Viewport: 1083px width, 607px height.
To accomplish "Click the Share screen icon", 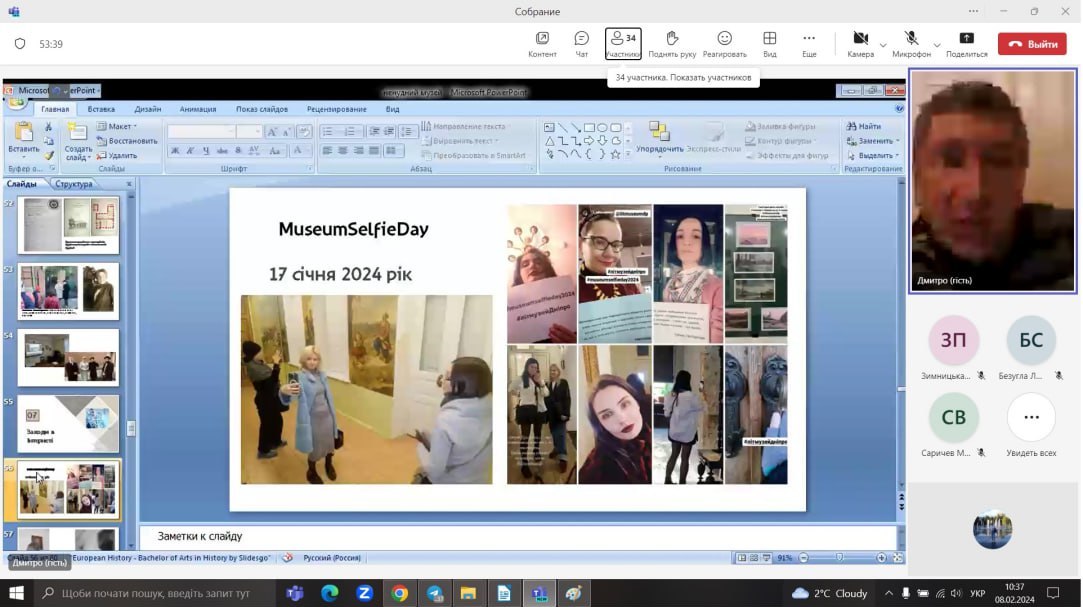I will (966, 39).
